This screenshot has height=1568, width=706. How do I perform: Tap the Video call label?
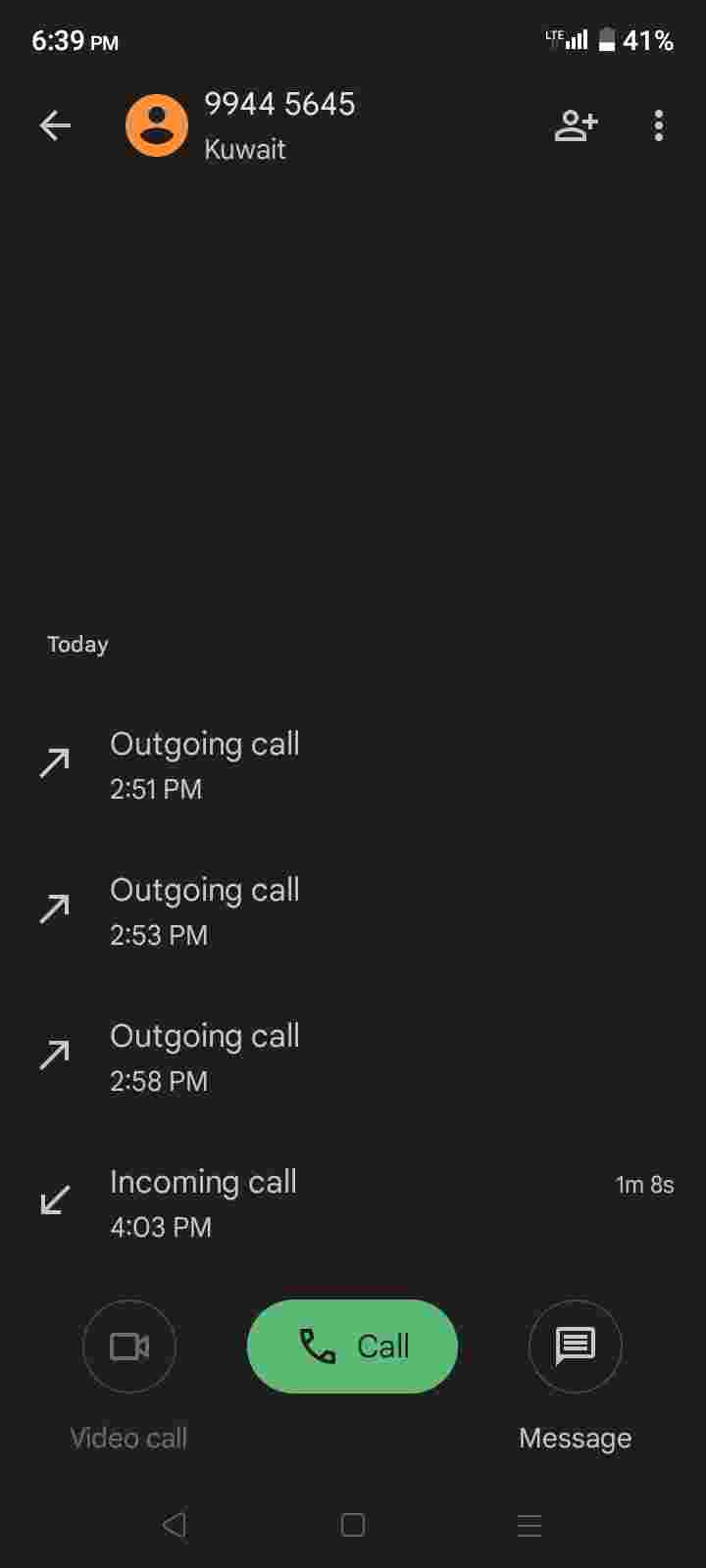128,1438
